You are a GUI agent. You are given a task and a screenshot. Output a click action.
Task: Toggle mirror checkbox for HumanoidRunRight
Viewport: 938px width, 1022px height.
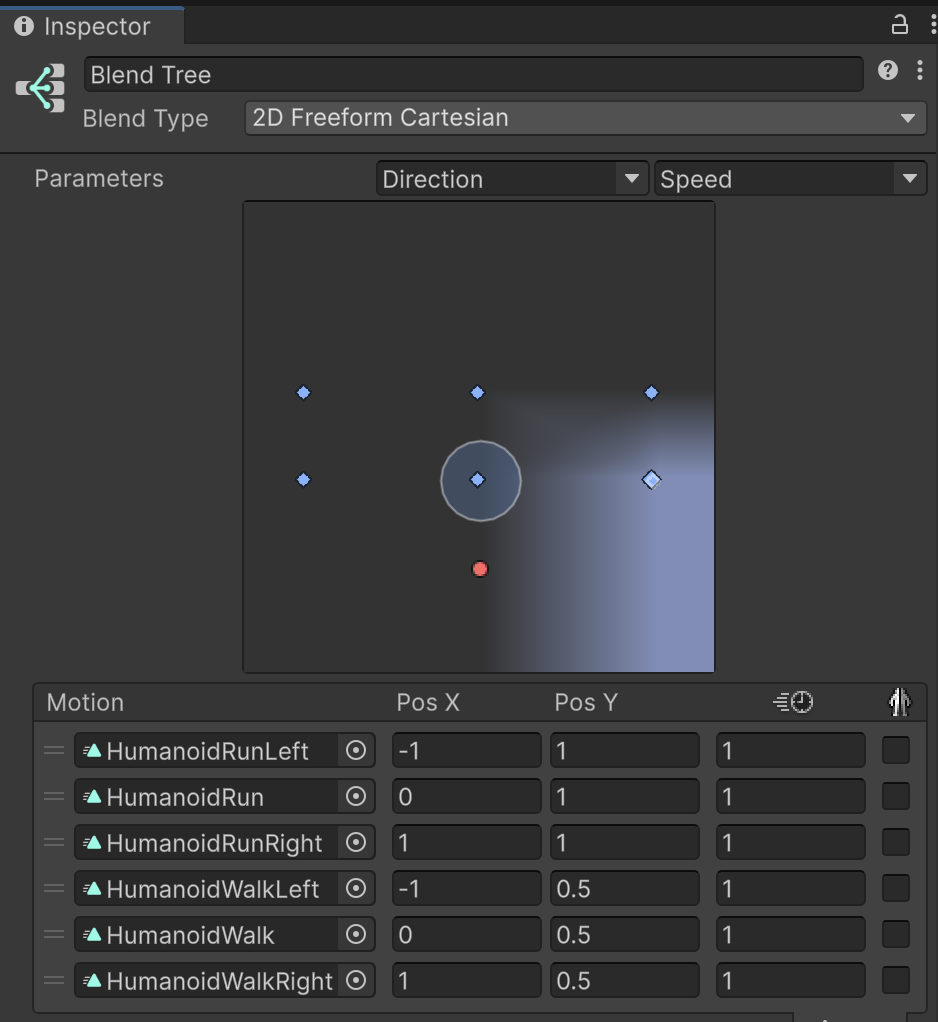coord(896,842)
